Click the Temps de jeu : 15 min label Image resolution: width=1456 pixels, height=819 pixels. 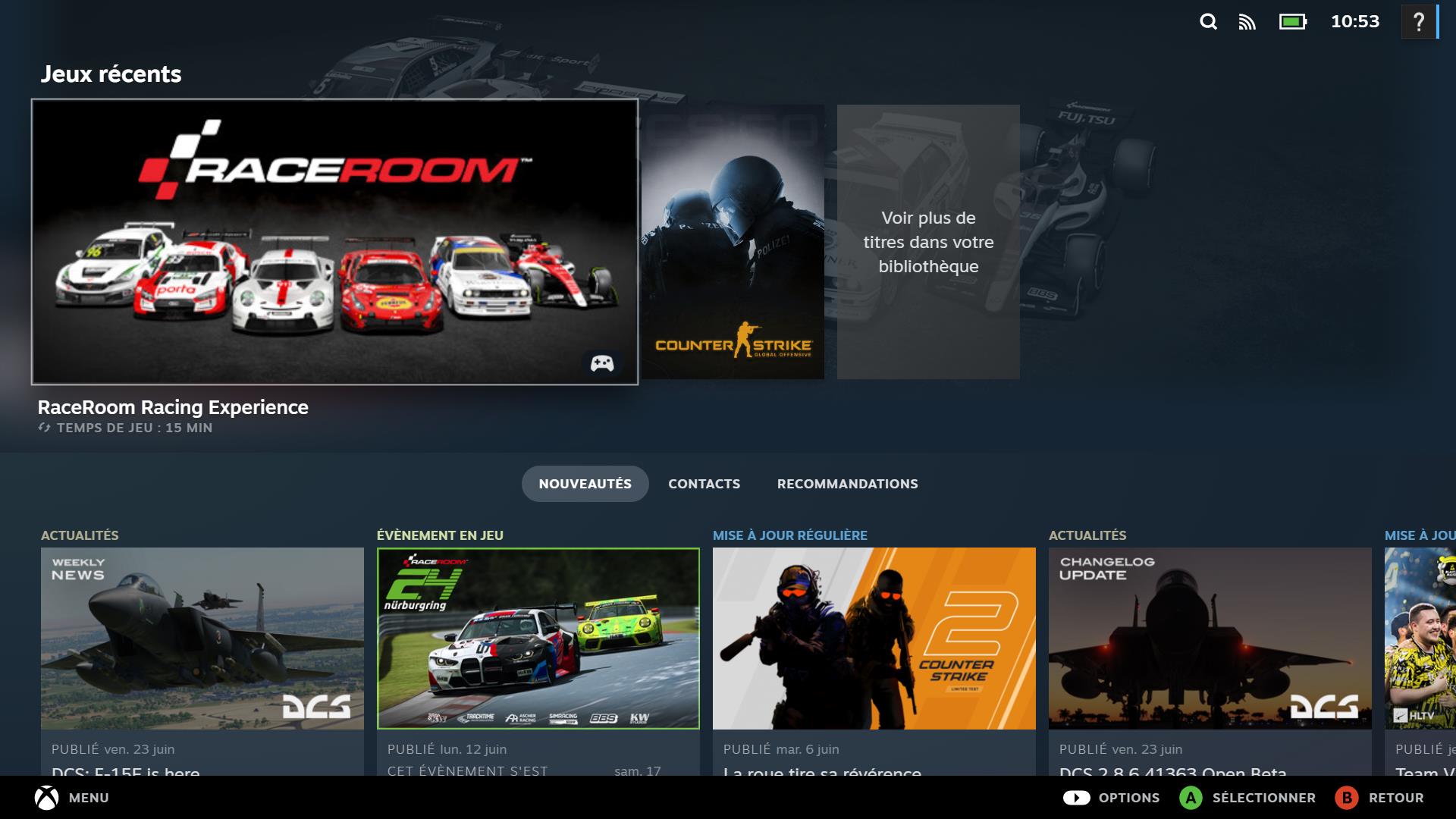coord(134,428)
